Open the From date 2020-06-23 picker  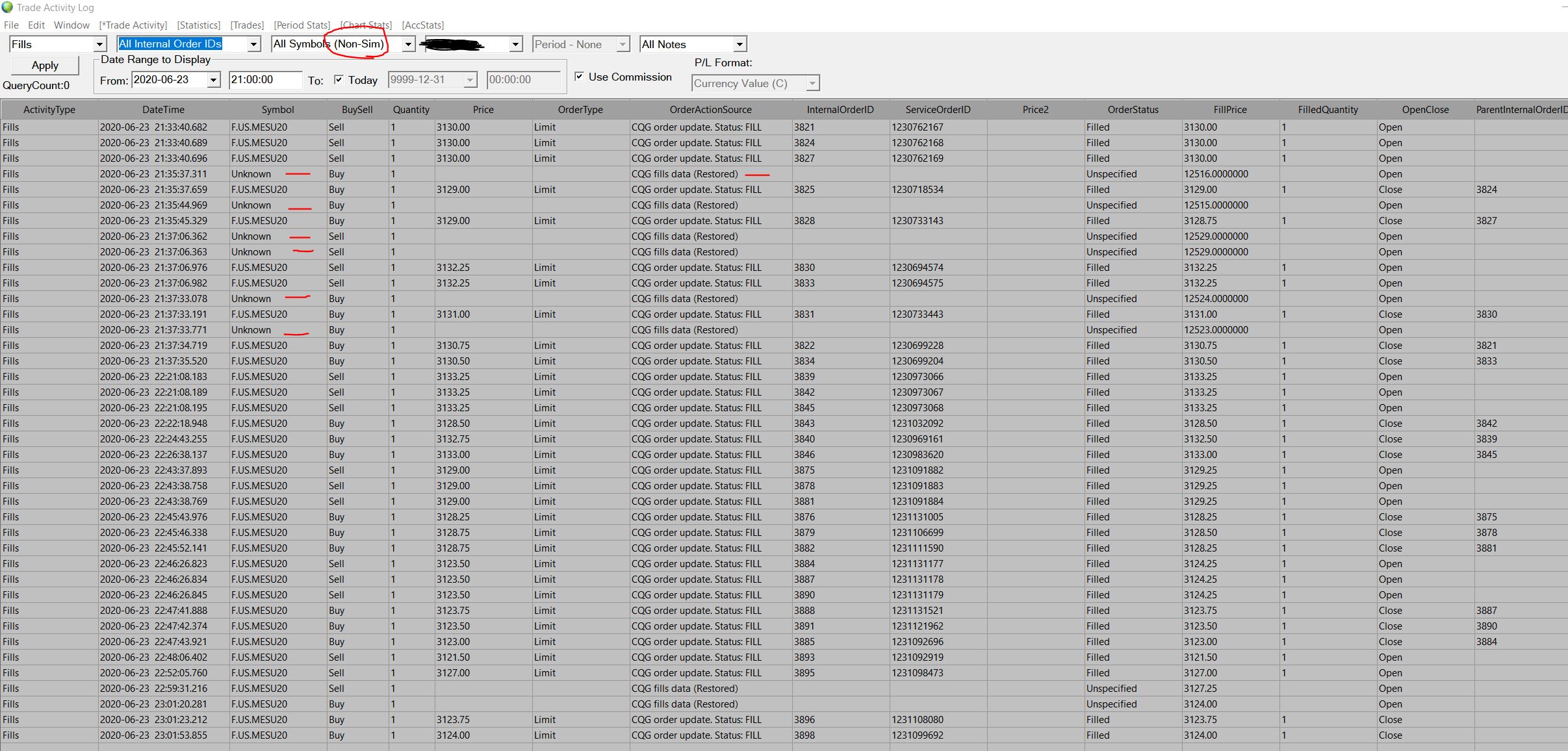click(x=213, y=80)
